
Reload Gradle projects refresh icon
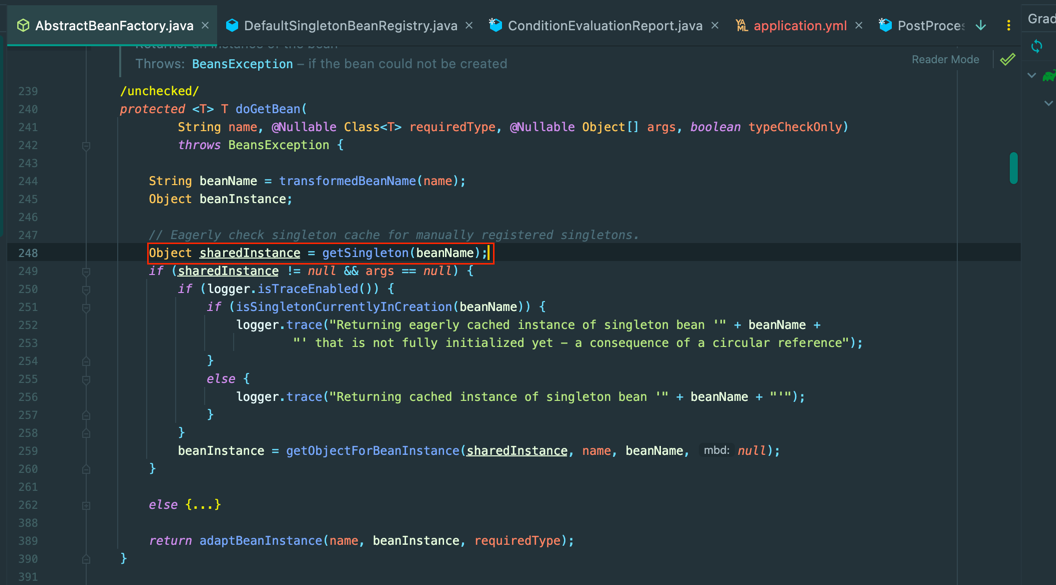(1037, 46)
